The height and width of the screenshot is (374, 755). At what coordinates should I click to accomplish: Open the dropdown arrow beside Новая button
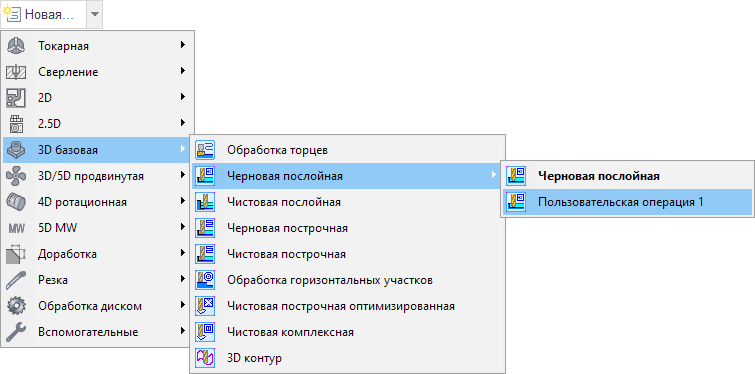point(94,14)
